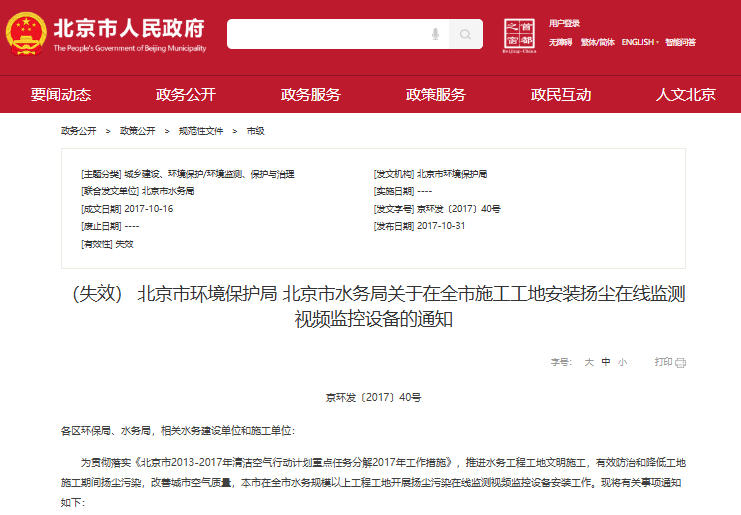Set font size to 中 (medium)
Screen dimensions: 741x515
click(x=606, y=362)
